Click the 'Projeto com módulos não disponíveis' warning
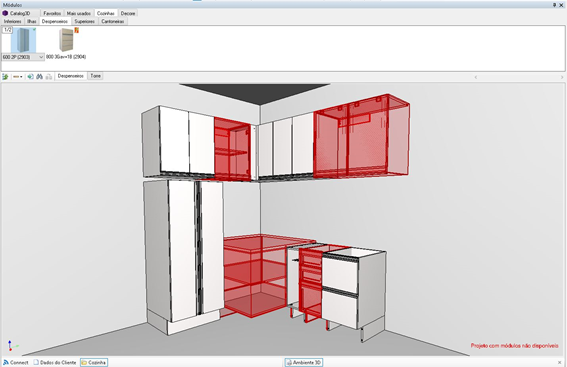 (x=515, y=346)
